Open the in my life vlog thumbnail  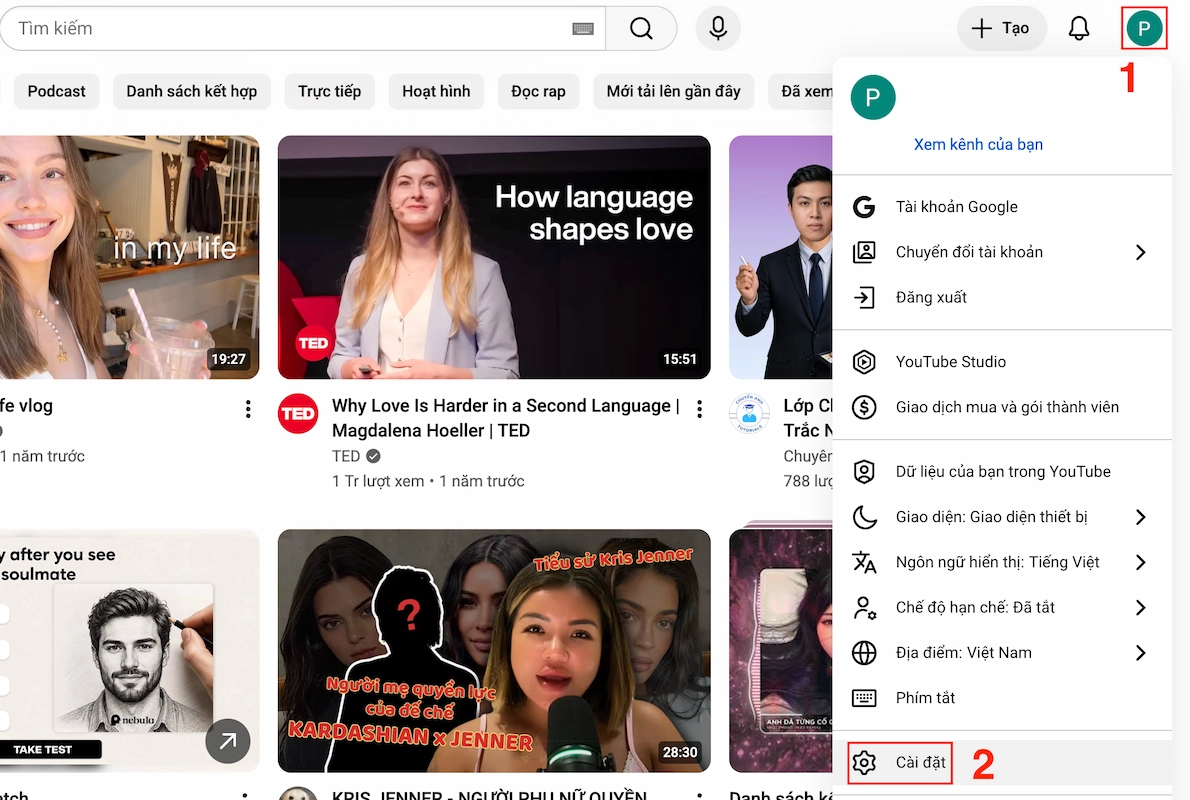(129, 257)
